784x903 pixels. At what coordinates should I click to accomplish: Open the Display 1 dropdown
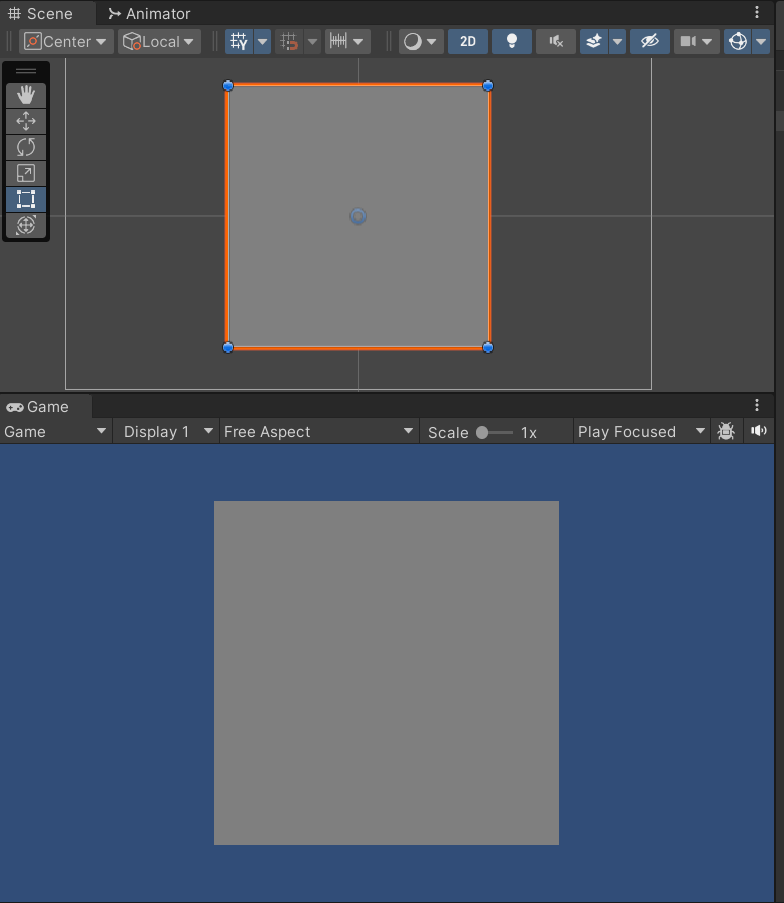[167, 431]
